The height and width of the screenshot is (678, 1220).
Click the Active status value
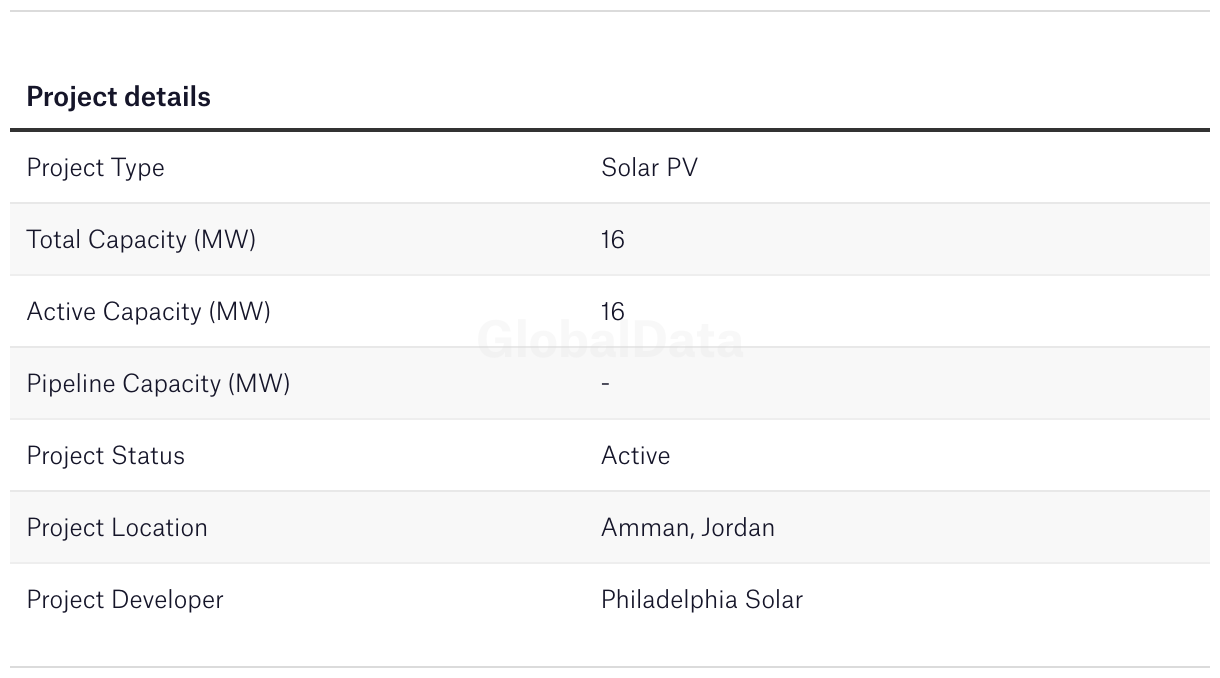point(635,456)
